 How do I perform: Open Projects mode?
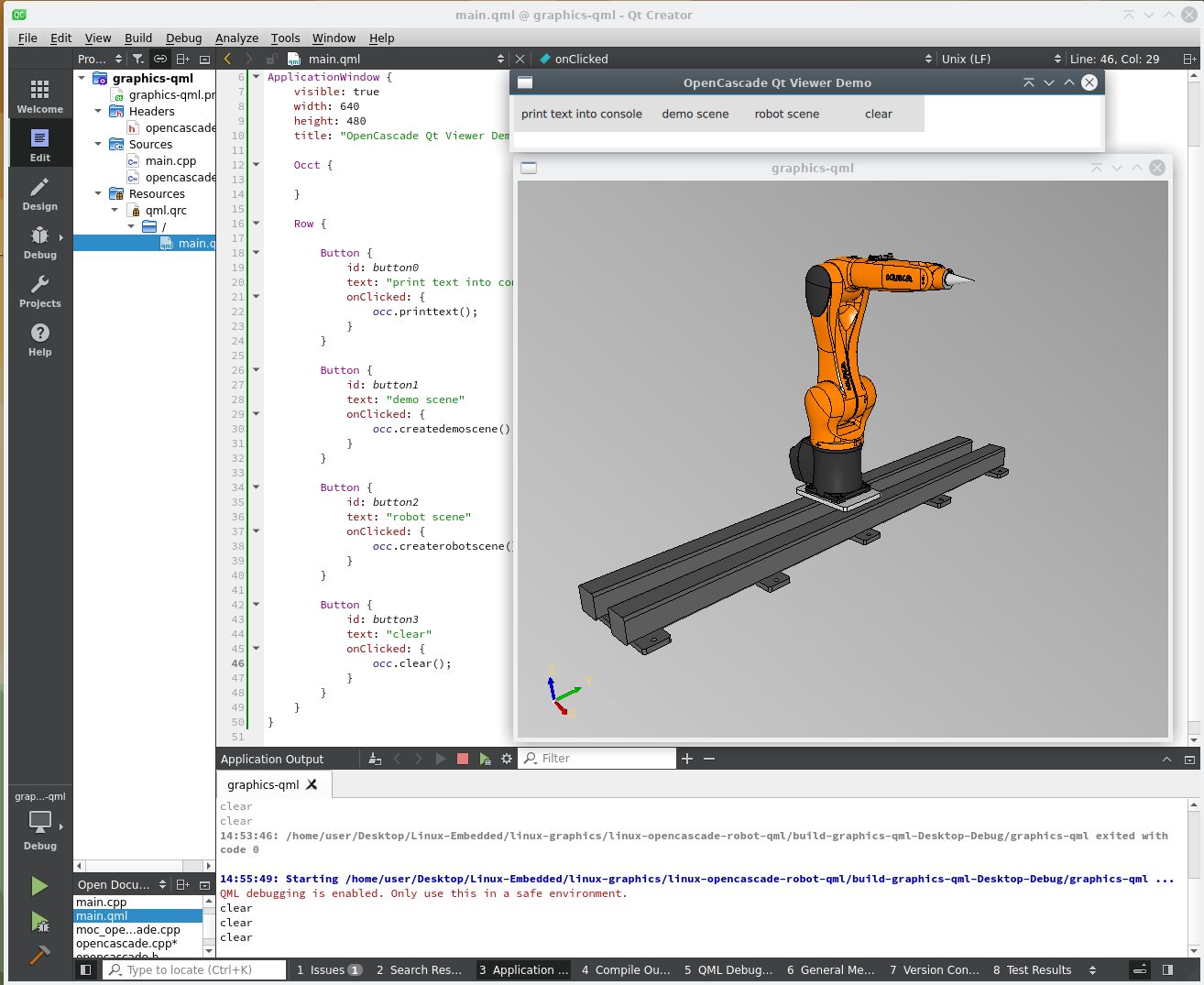(39, 291)
